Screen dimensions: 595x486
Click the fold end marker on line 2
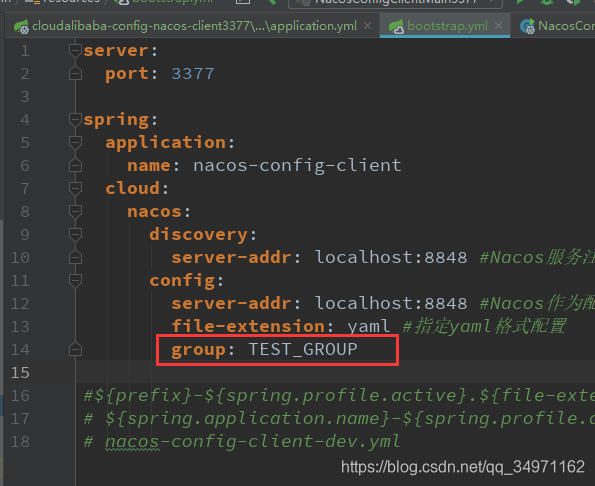[x=76, y=74]
